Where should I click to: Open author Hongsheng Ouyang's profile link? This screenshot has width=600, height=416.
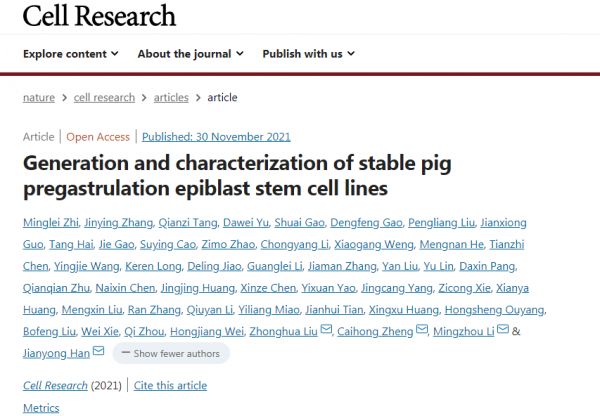tap(494, 310)
